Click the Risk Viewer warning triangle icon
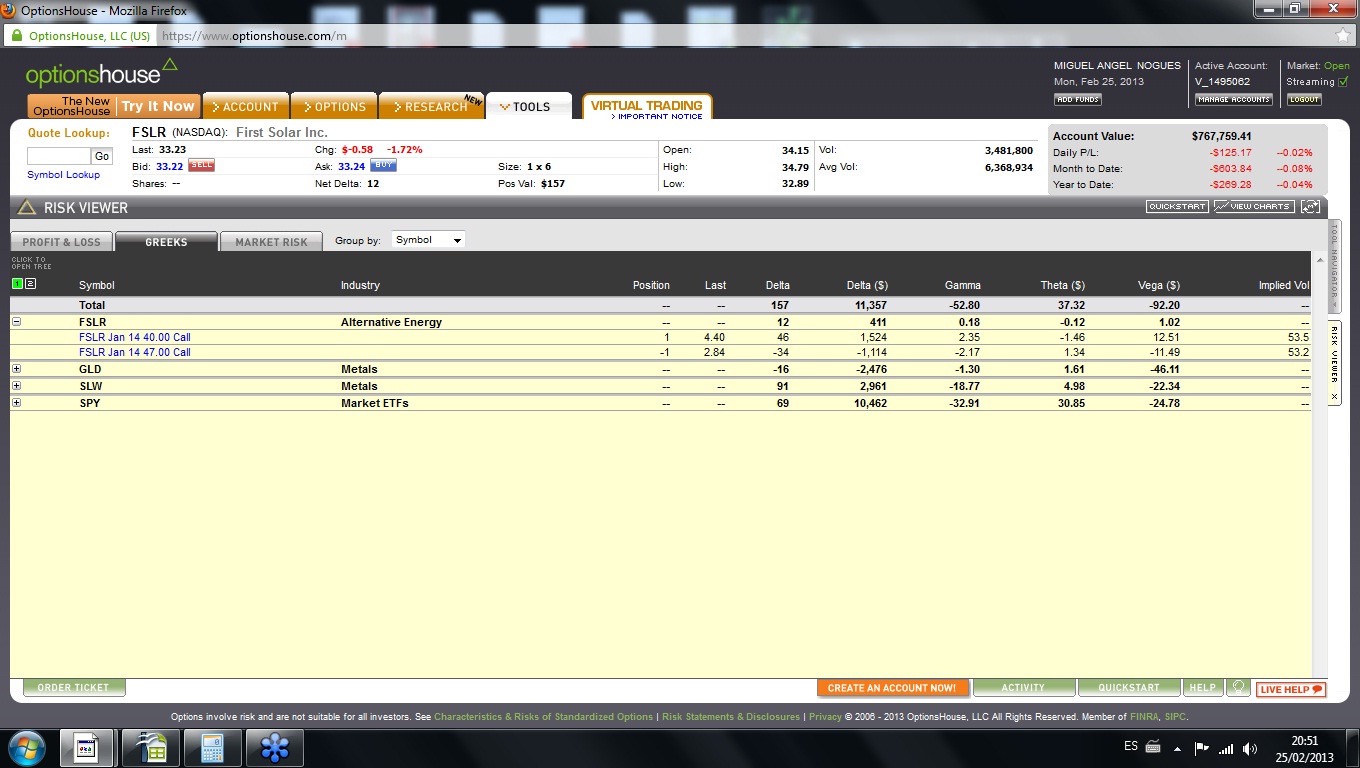 point(27,207)
